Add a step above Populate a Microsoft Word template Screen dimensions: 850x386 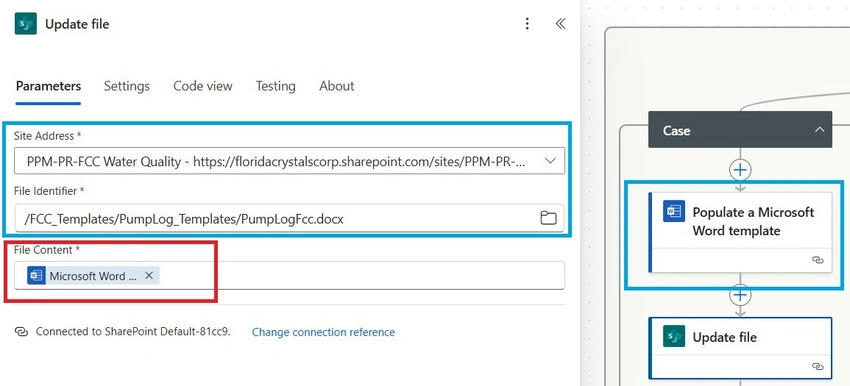pyautogui.click(x=740, y=170)
